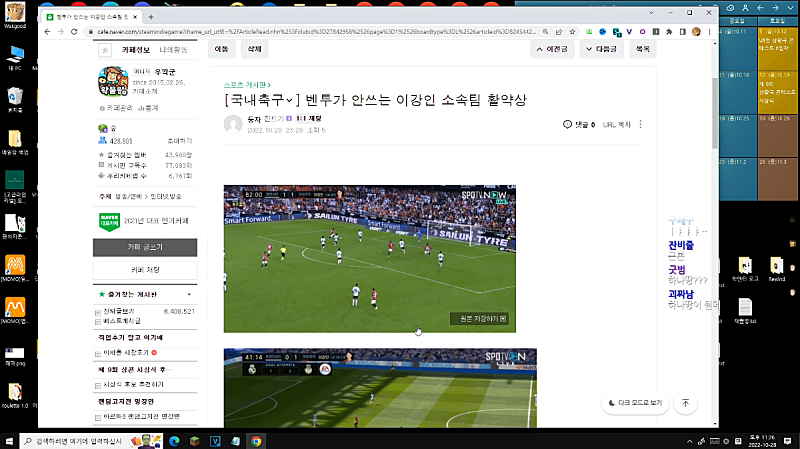Select the Naver cafe article tab
800x449 pixels.
(92, 17)
